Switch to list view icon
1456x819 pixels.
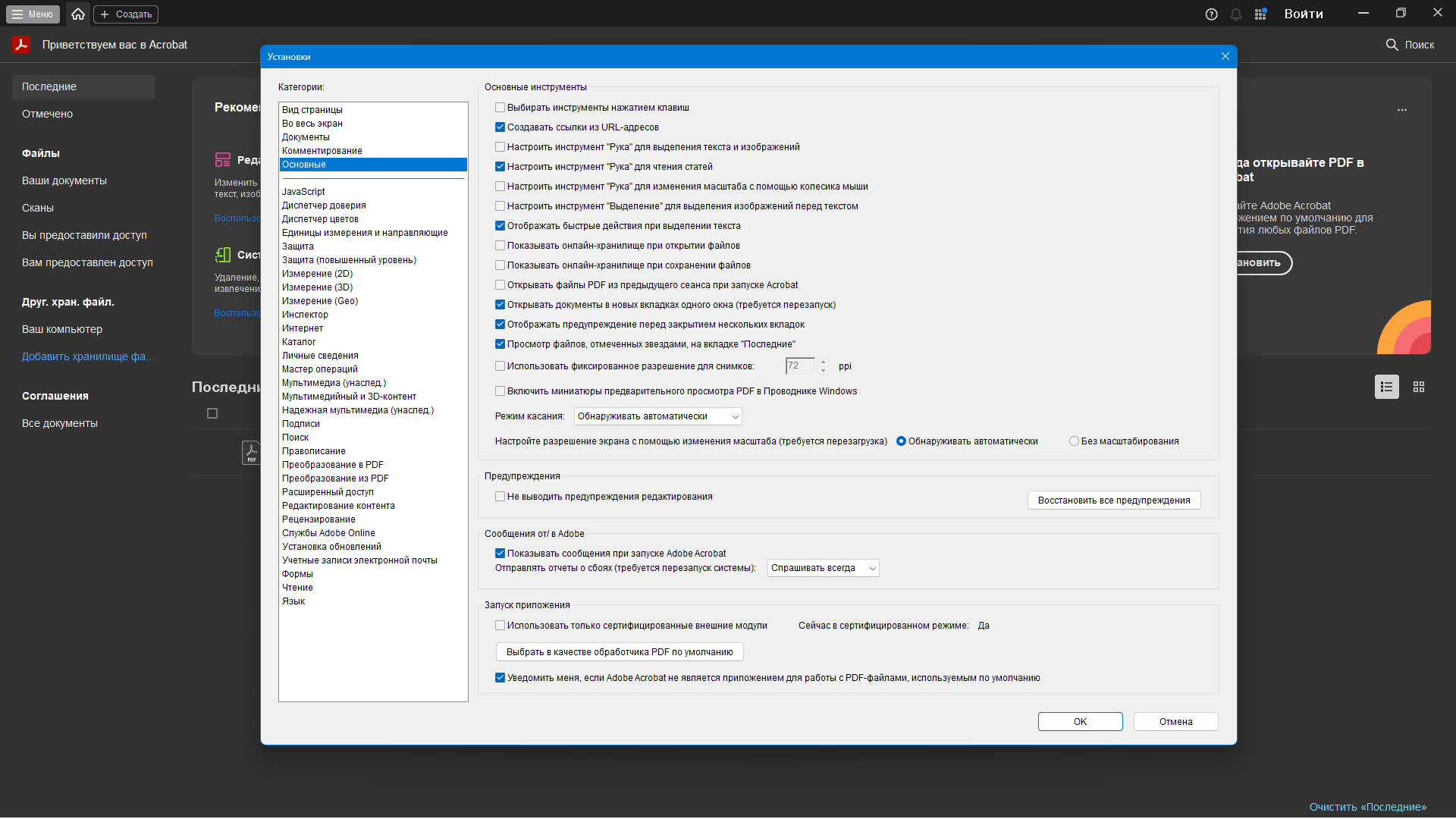tap(1386, 387)
